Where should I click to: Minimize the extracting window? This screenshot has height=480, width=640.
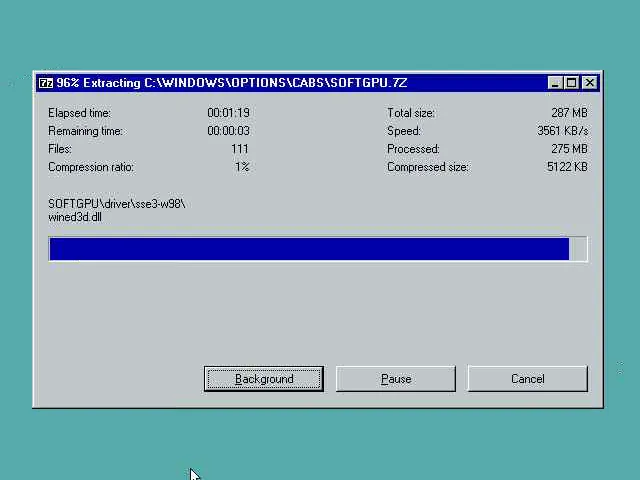click(555, 83)
